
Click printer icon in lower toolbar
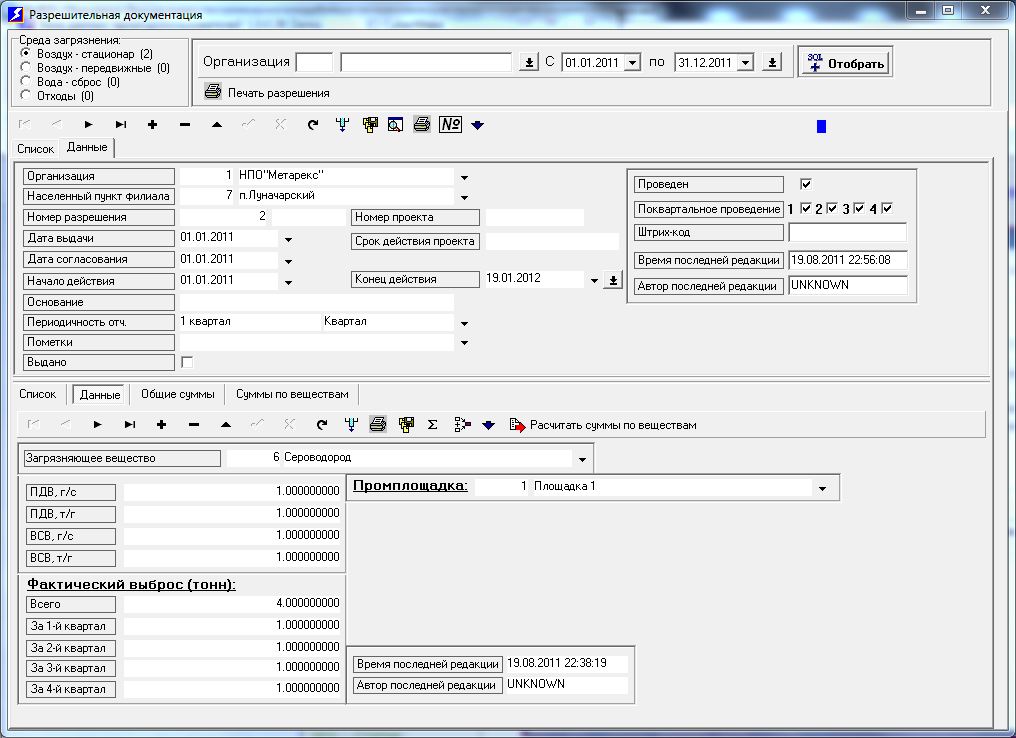coord(378,424)
